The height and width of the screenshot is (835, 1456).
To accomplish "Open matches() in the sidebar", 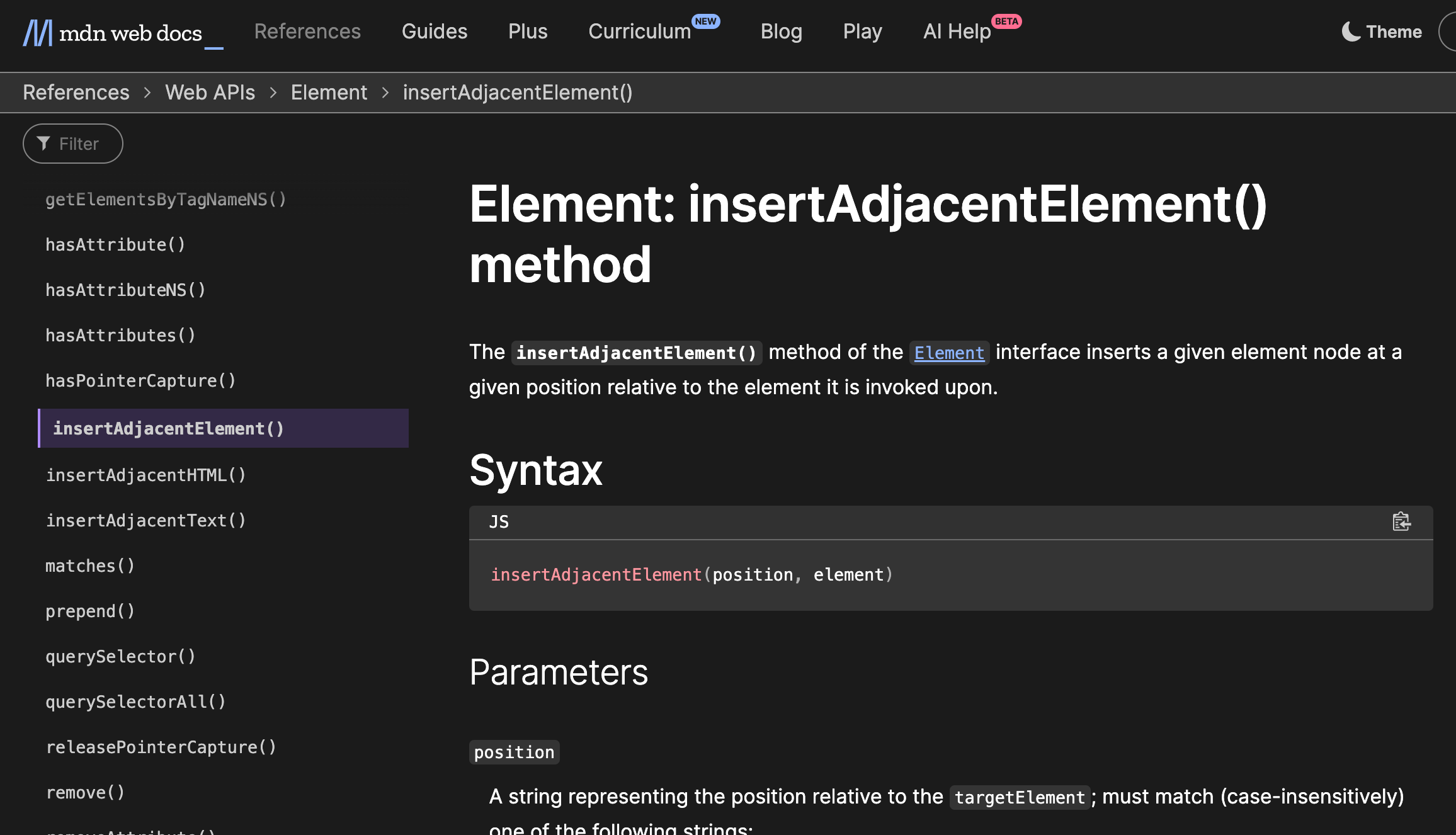I will (90, 566).
